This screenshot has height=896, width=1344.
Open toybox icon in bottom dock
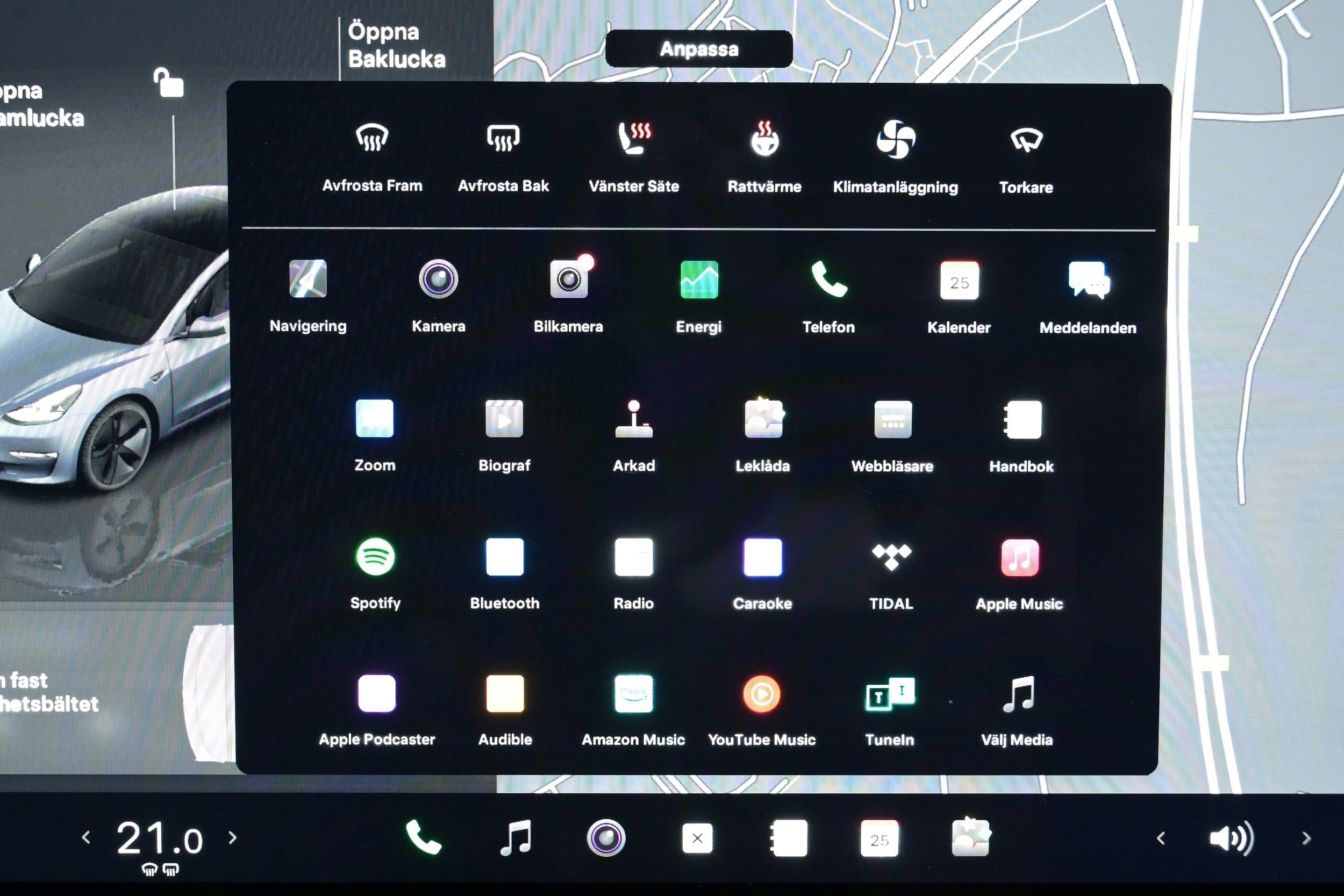point(971,837)
